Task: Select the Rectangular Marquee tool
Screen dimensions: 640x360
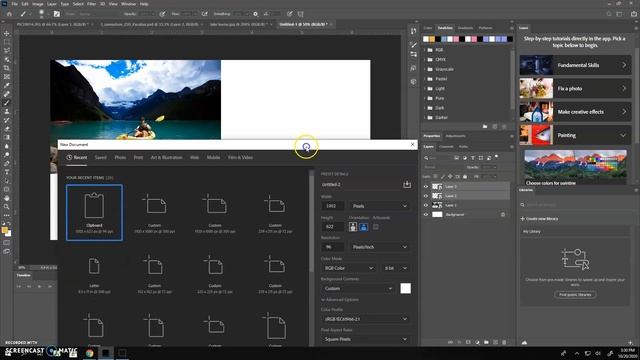Action: coord(7,42)
